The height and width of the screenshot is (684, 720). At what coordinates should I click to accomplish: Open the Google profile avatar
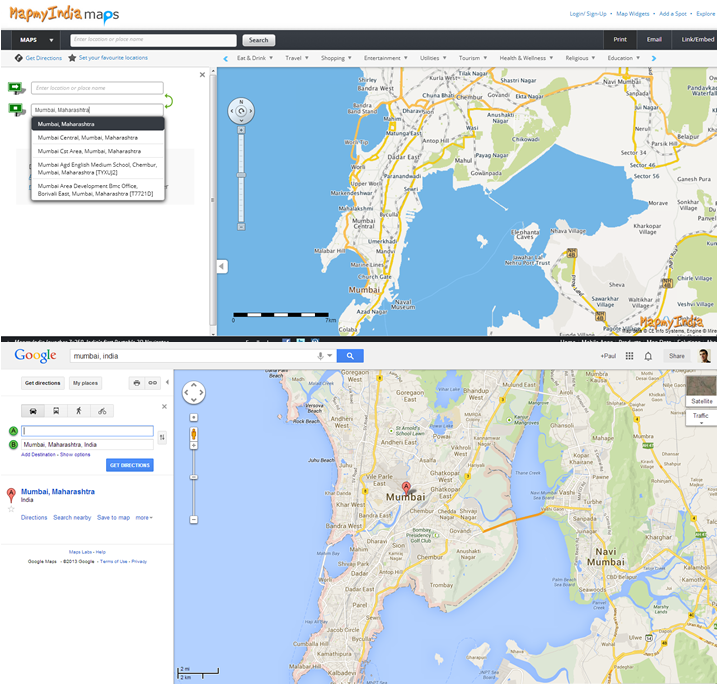(704, 356)
